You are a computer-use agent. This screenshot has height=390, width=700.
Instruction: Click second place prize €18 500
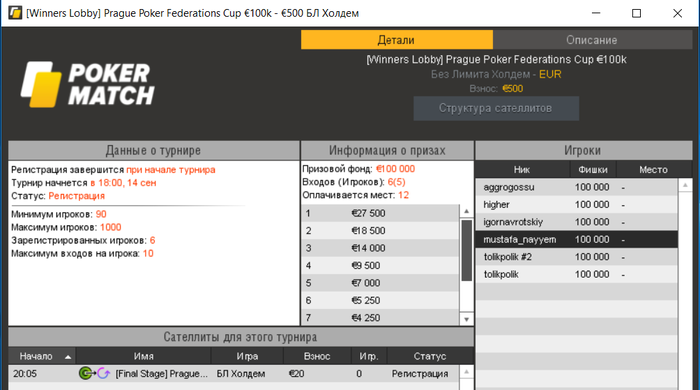click(368, 231)
